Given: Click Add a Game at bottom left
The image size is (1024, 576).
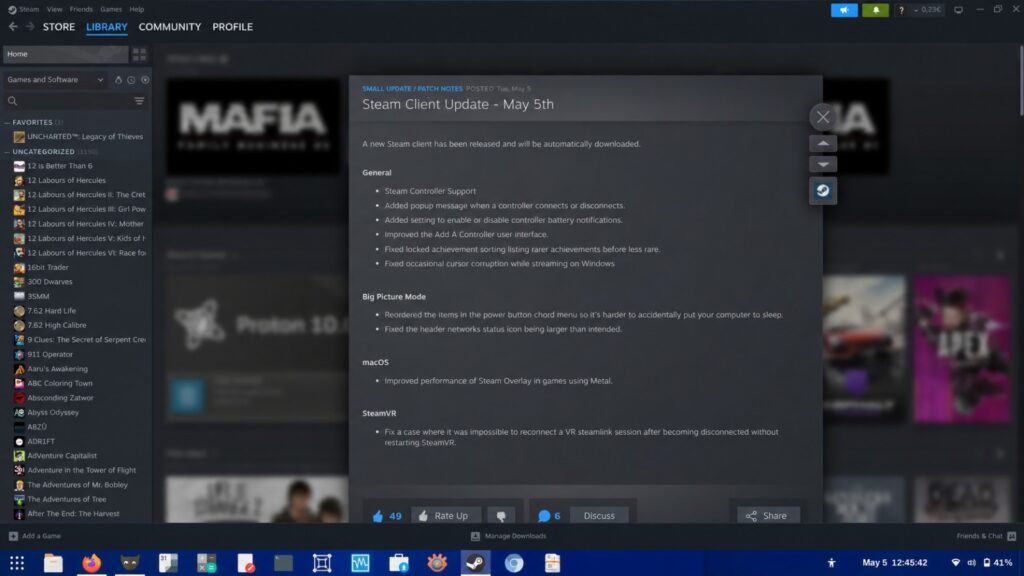Looking at the screenshot, I should pos(35,536).
